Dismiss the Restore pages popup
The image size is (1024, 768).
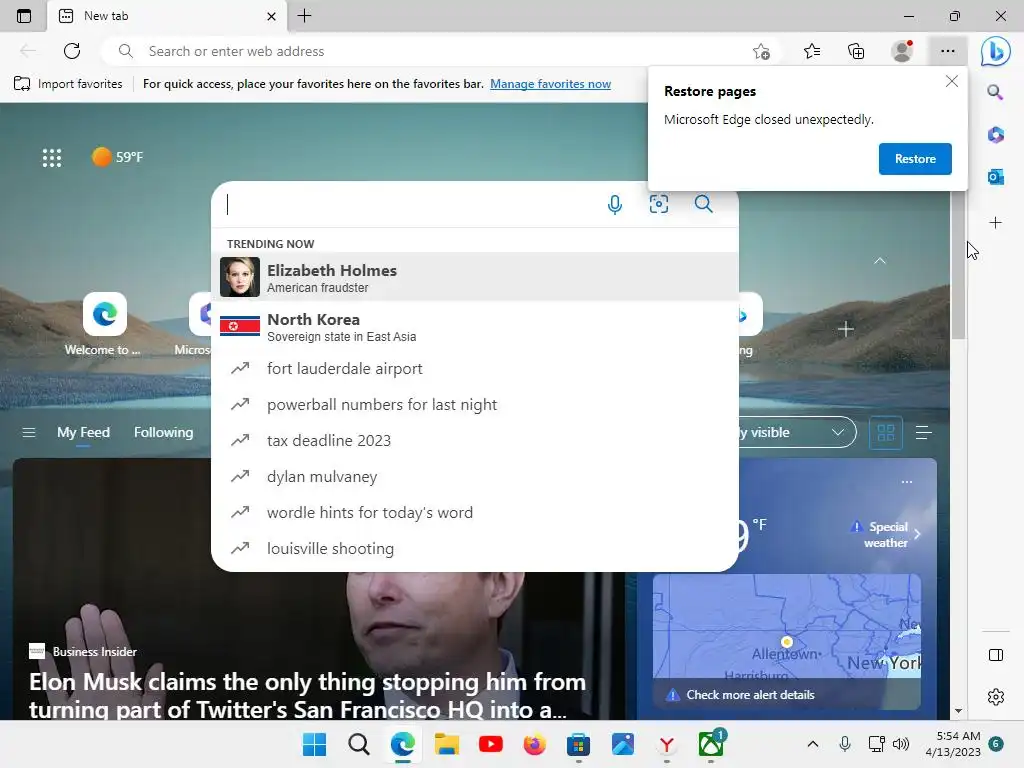952,81
